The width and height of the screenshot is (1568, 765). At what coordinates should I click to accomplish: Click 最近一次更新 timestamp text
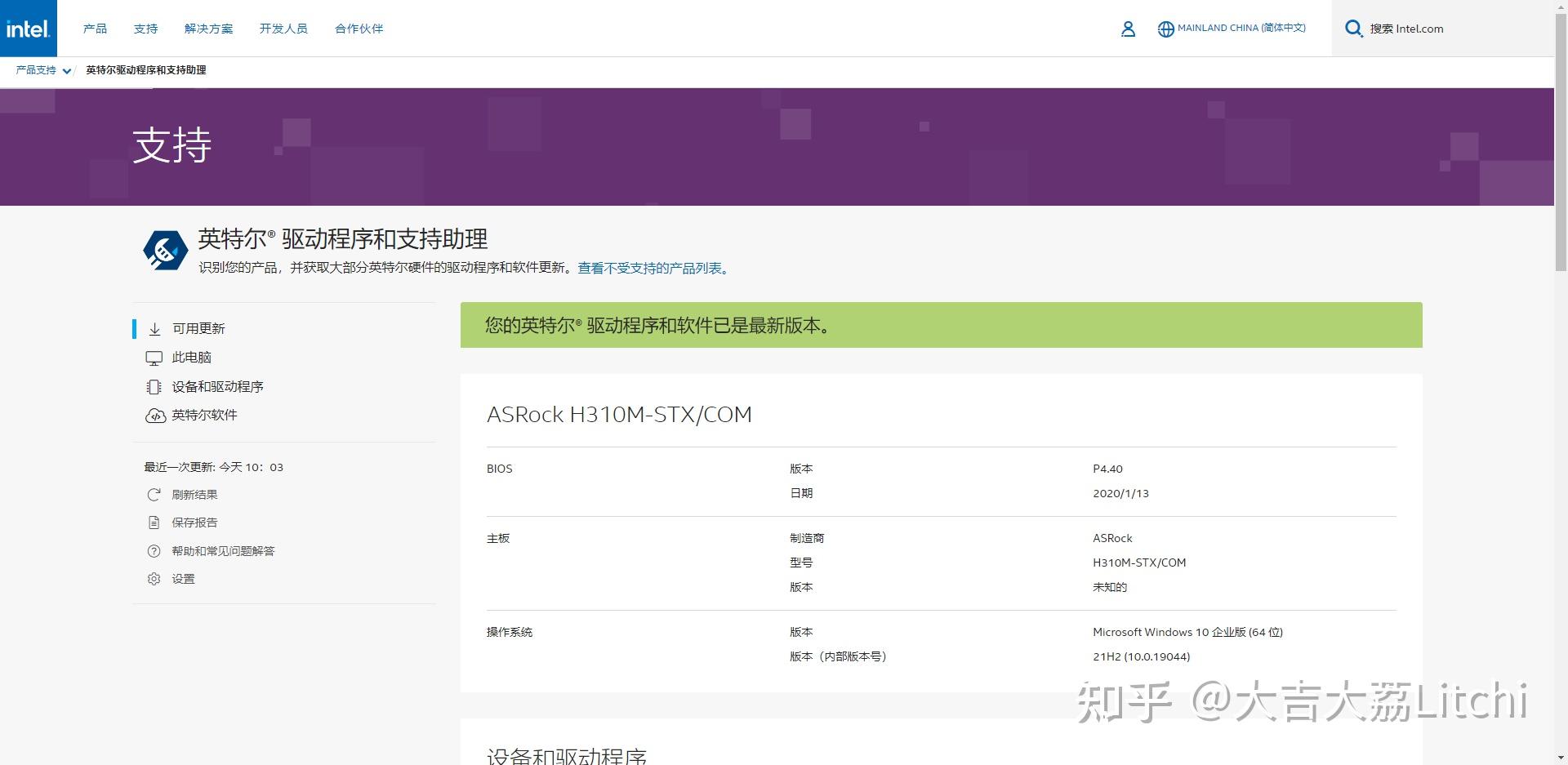214,467
